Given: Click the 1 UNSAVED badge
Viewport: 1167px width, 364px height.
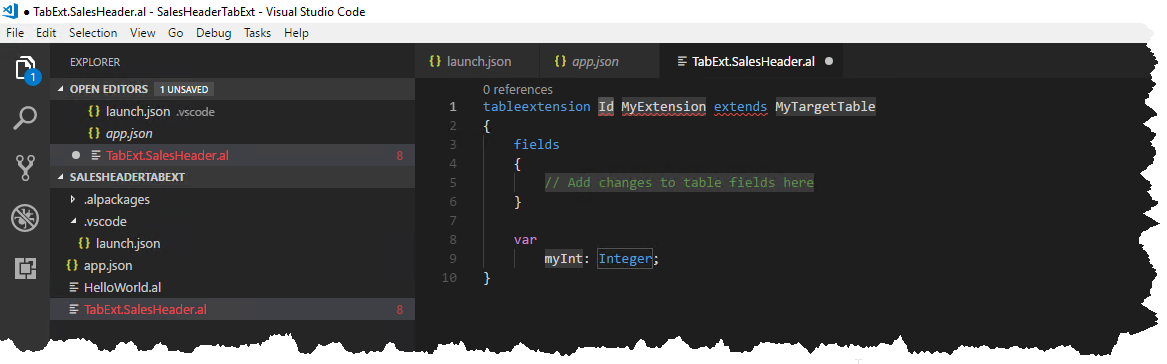Looking at the screenshot, I should point(184,89).
